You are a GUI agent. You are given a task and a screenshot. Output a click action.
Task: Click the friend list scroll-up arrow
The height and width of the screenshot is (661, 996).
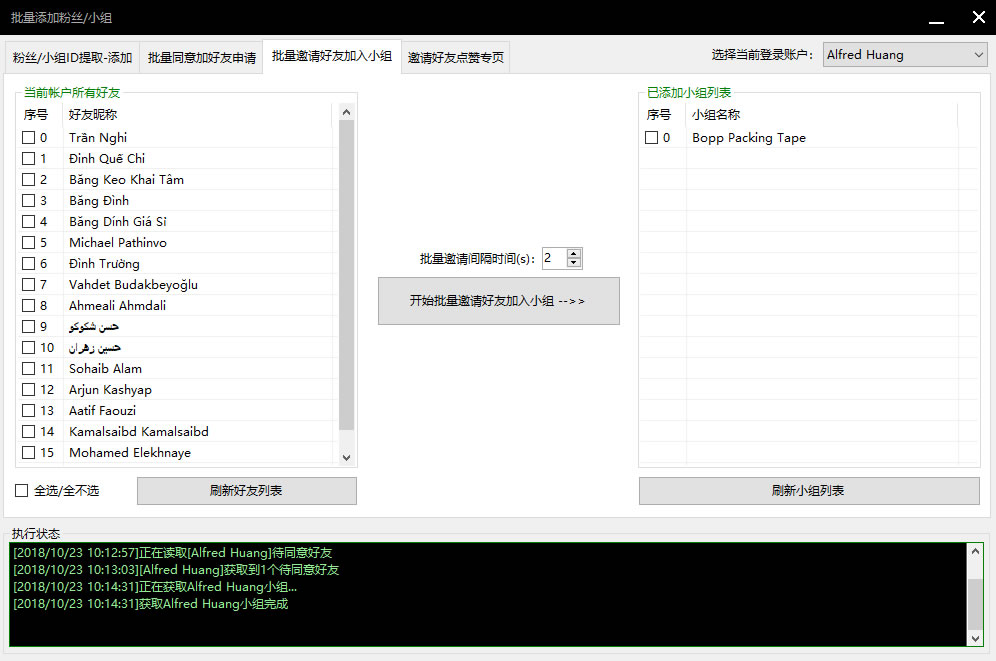(x=346, y=113)
